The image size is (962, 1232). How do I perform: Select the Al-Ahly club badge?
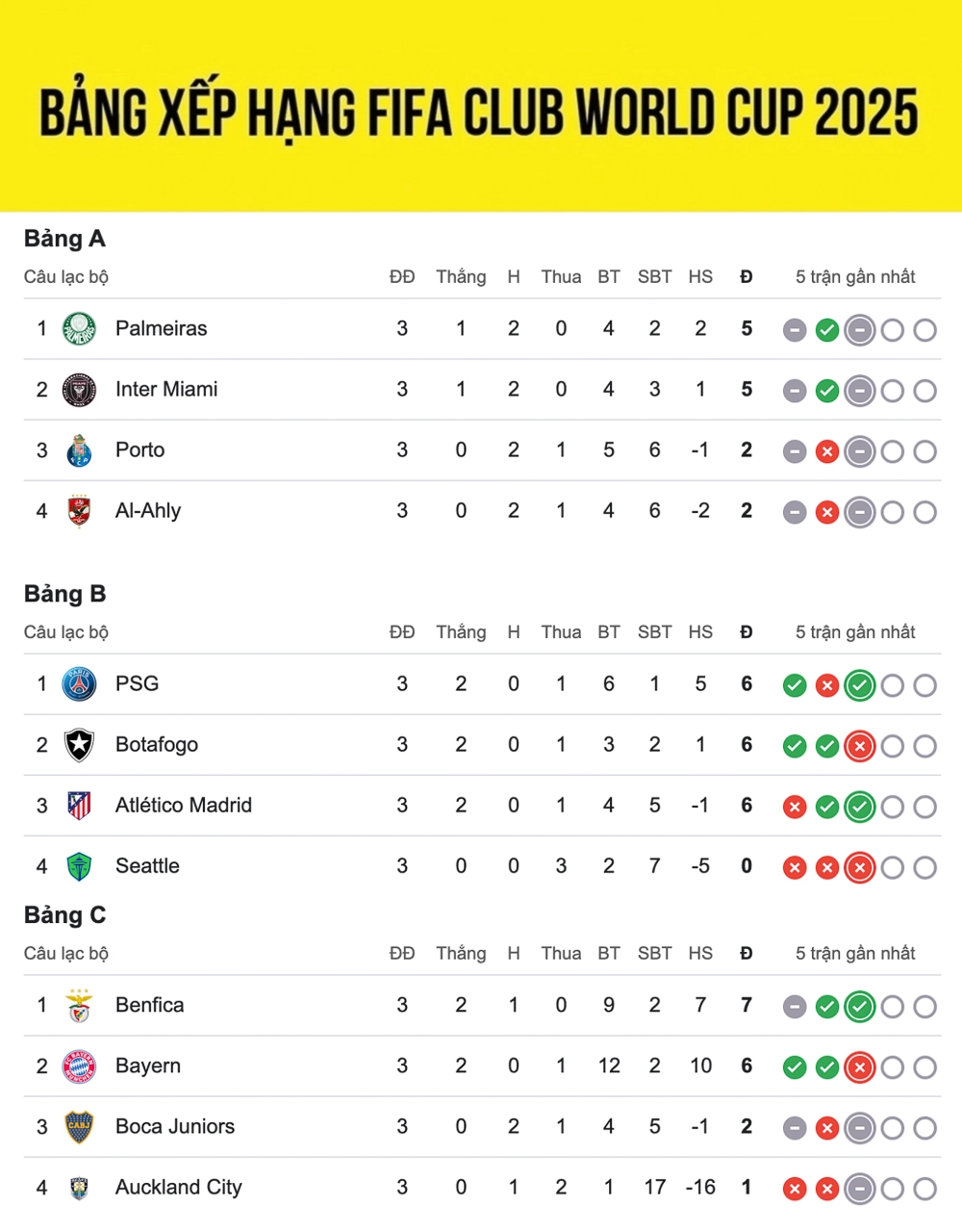coord(79,511)
